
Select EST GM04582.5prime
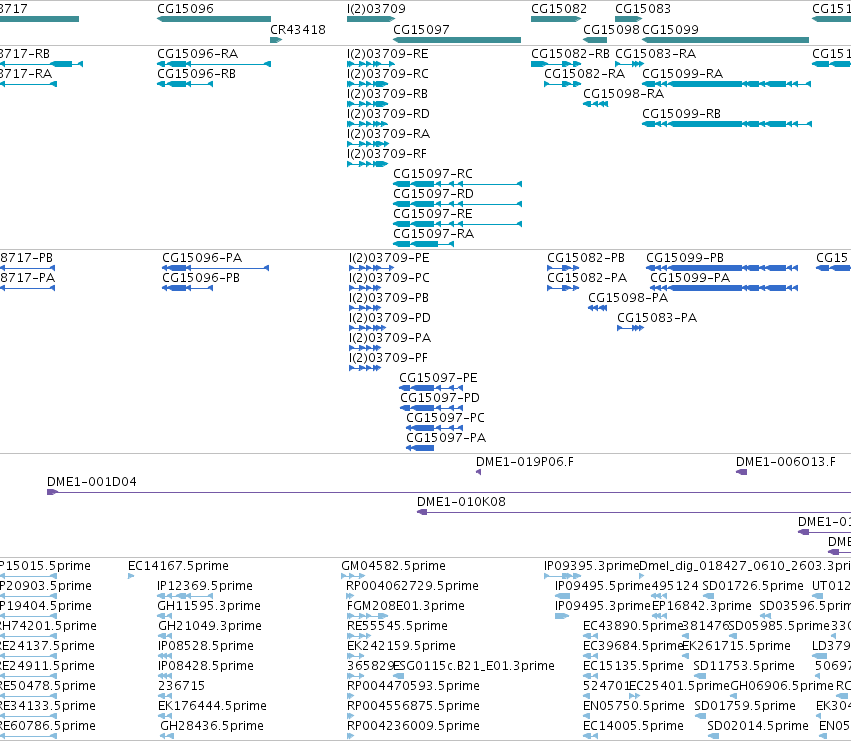(x=393, y=566)
